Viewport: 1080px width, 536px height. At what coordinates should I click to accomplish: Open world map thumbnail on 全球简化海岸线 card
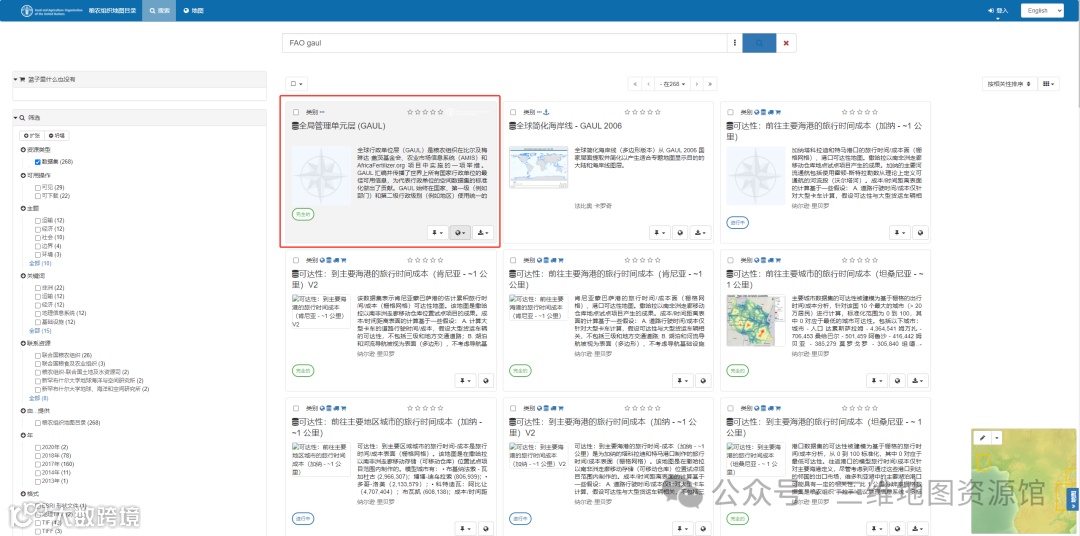tap(539, 167)
